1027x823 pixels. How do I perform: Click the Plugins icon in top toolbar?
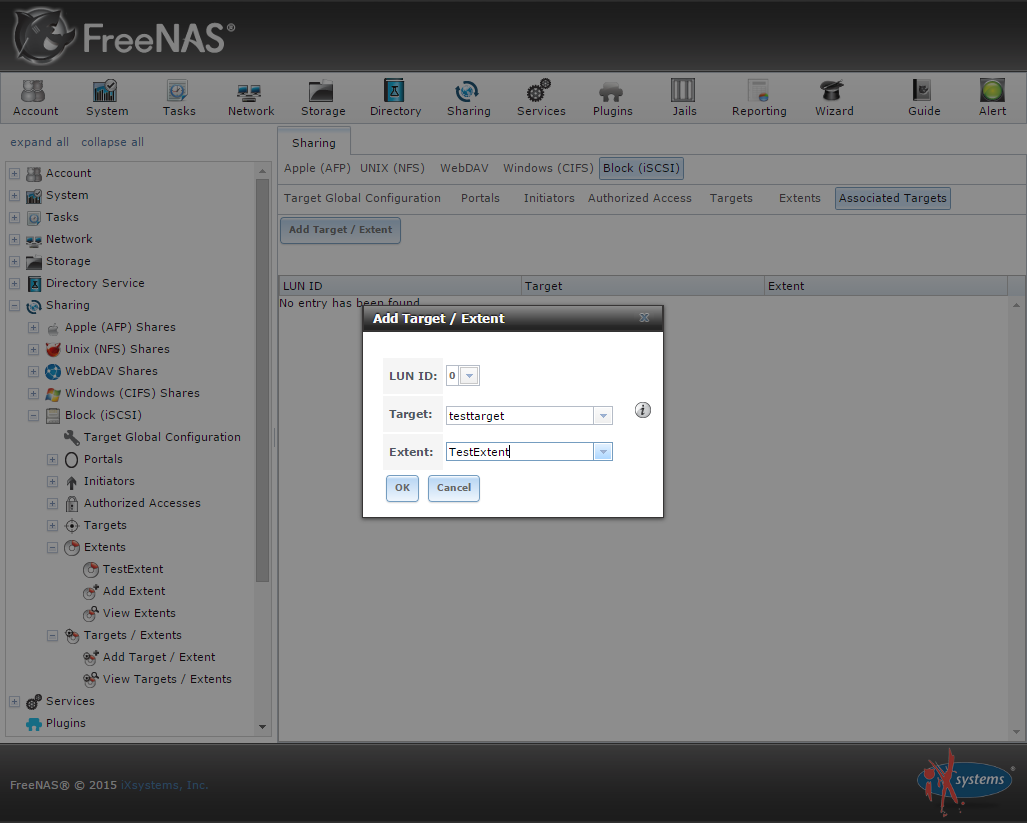[x=612, y=98]
